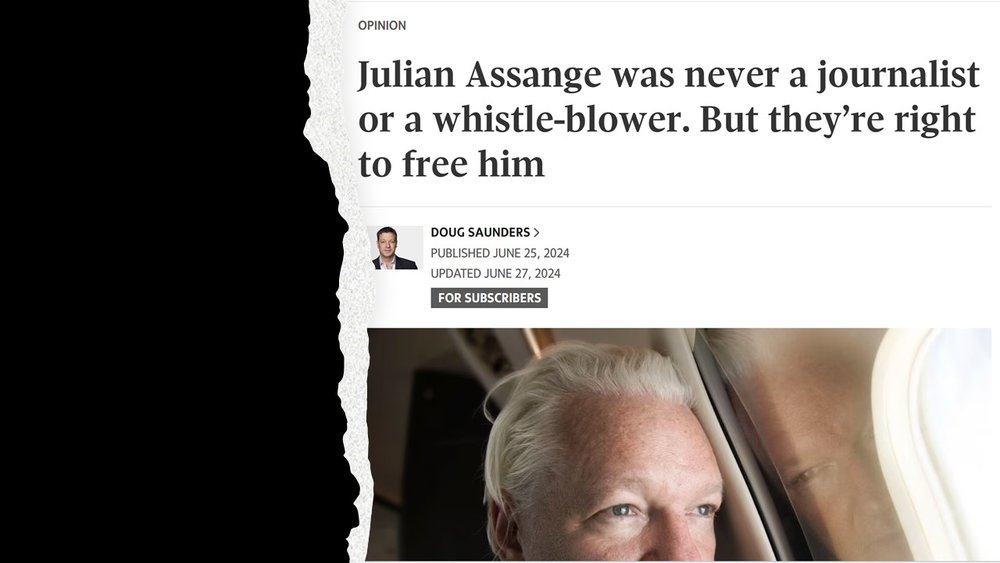Open the author headshot thumbnail
1000x563 pixels.
pos(395,247)
